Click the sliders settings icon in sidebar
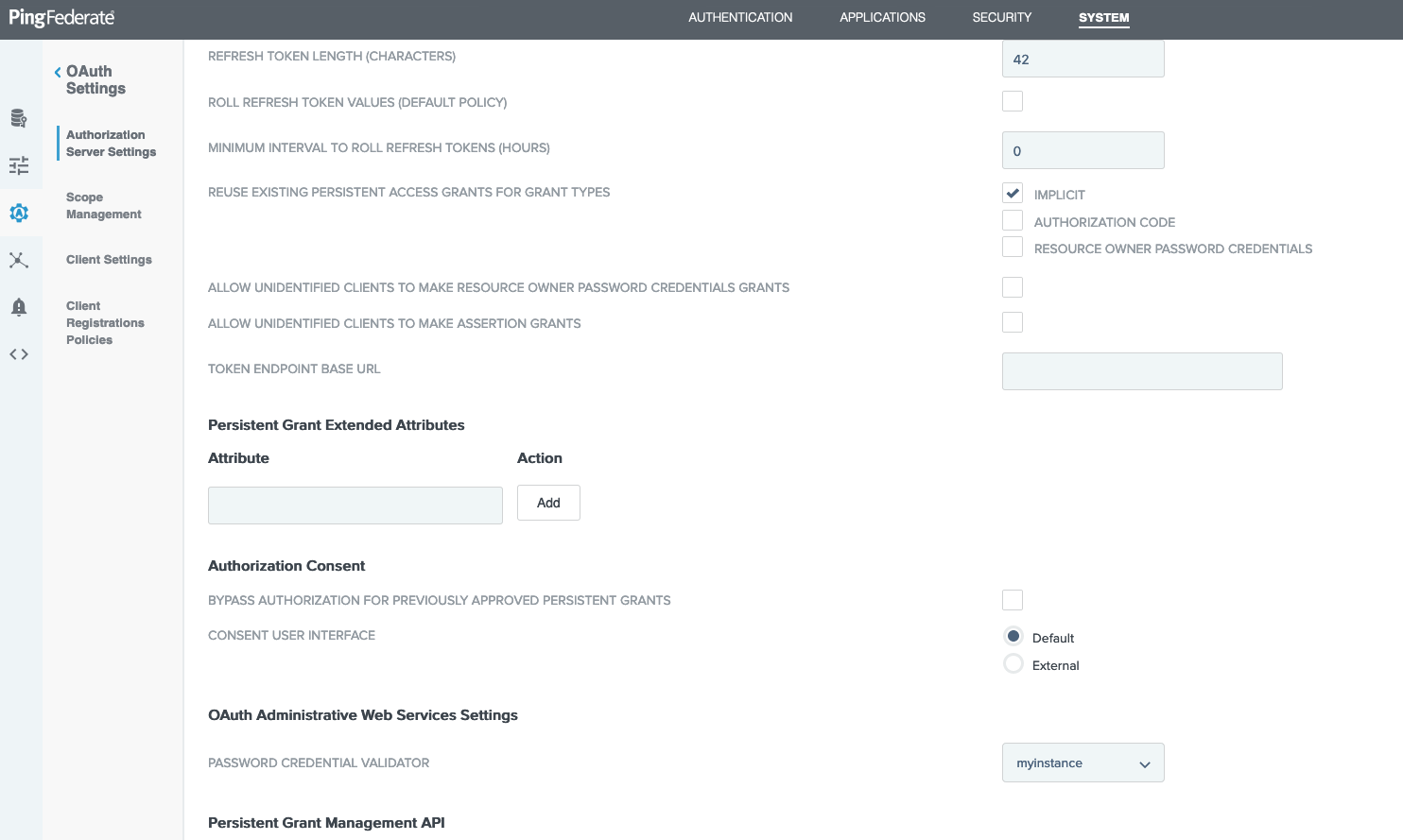 19,165
